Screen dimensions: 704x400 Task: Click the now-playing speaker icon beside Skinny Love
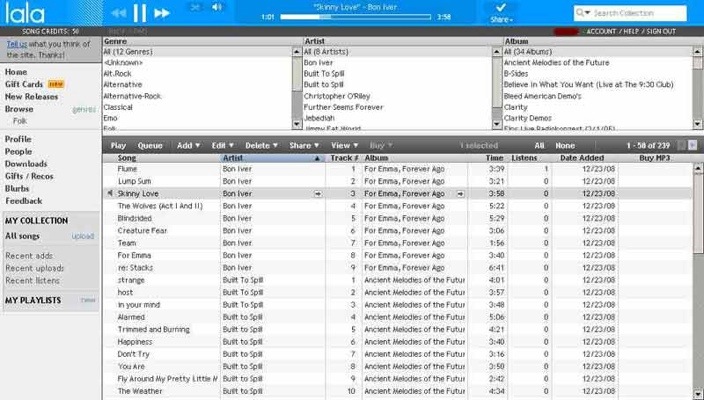tap(109, 193)
